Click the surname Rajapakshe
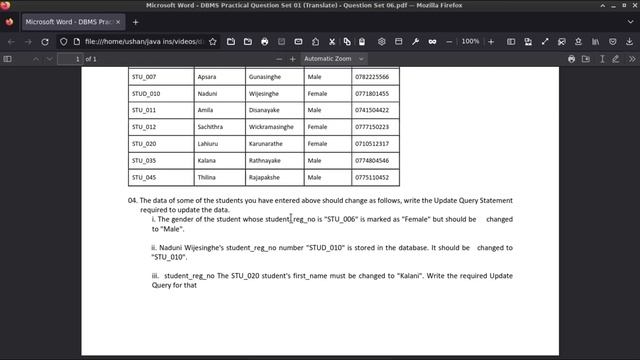Image resolution: width=640 pixels, height=360 pixels. [264, 178]
